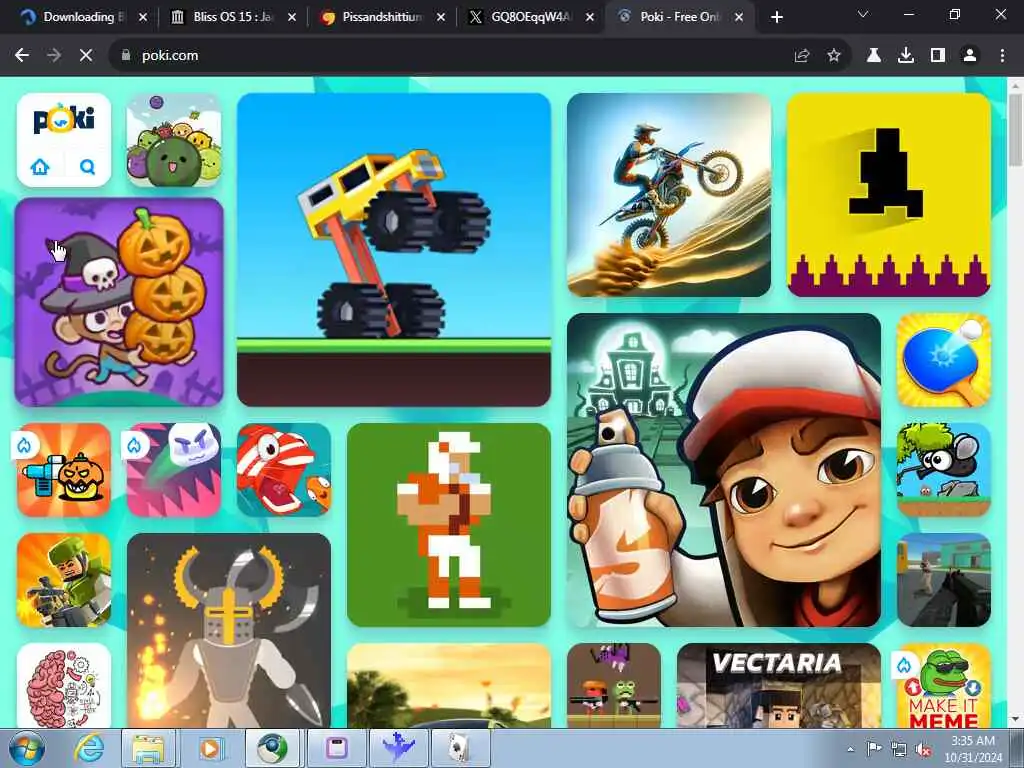
Task: Open File Explorer from taskbar
Action: coord(149,748)
